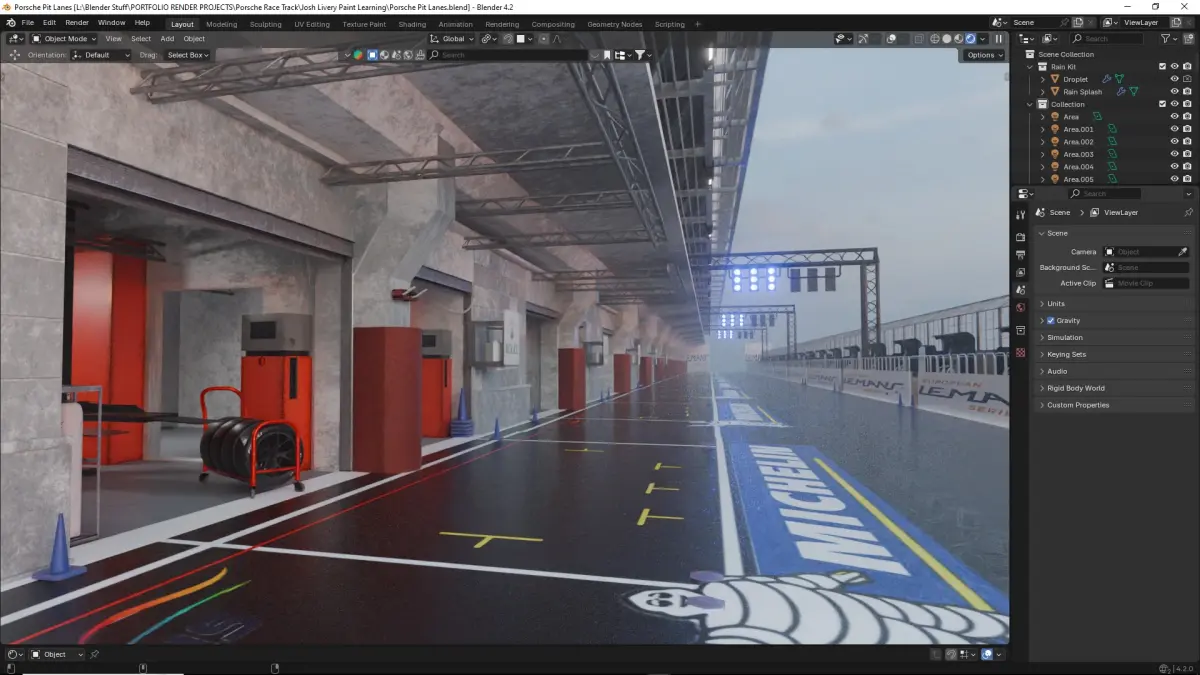1200x675 pixels.
Task: Click the pause icon in viewport header
Action: tap(998, 39)
